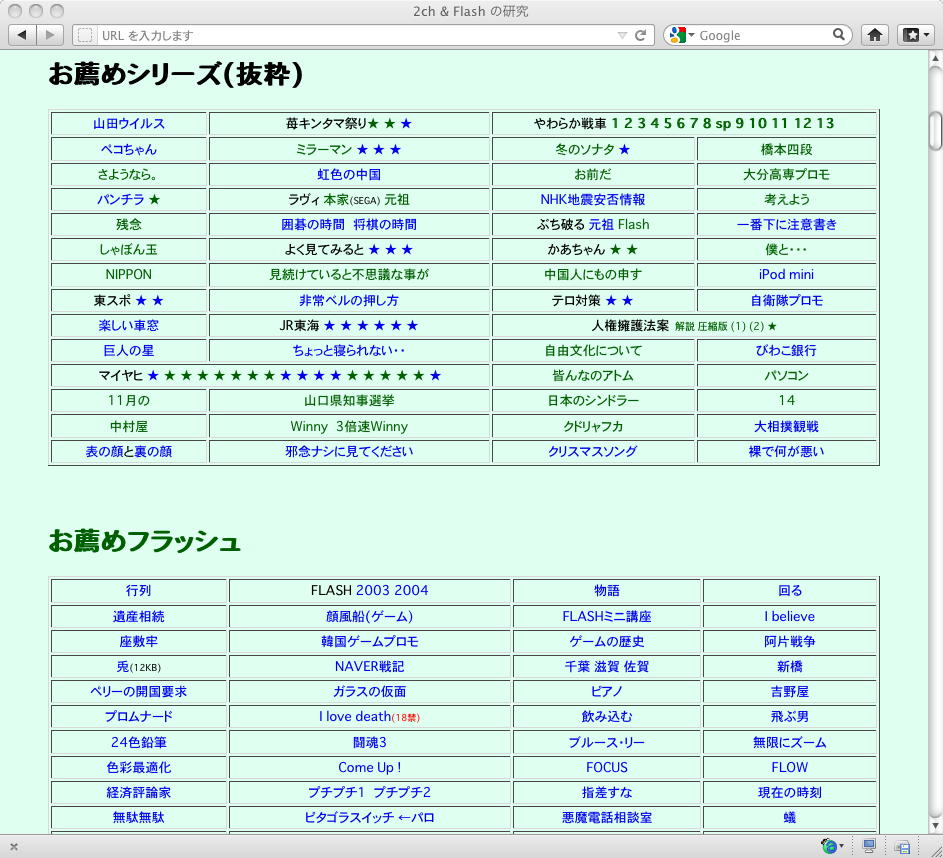Image resolution: width=943 pixels, height=858 pixels.
Task: Open the 山田ウイルス link
Action: click(129, 124)
